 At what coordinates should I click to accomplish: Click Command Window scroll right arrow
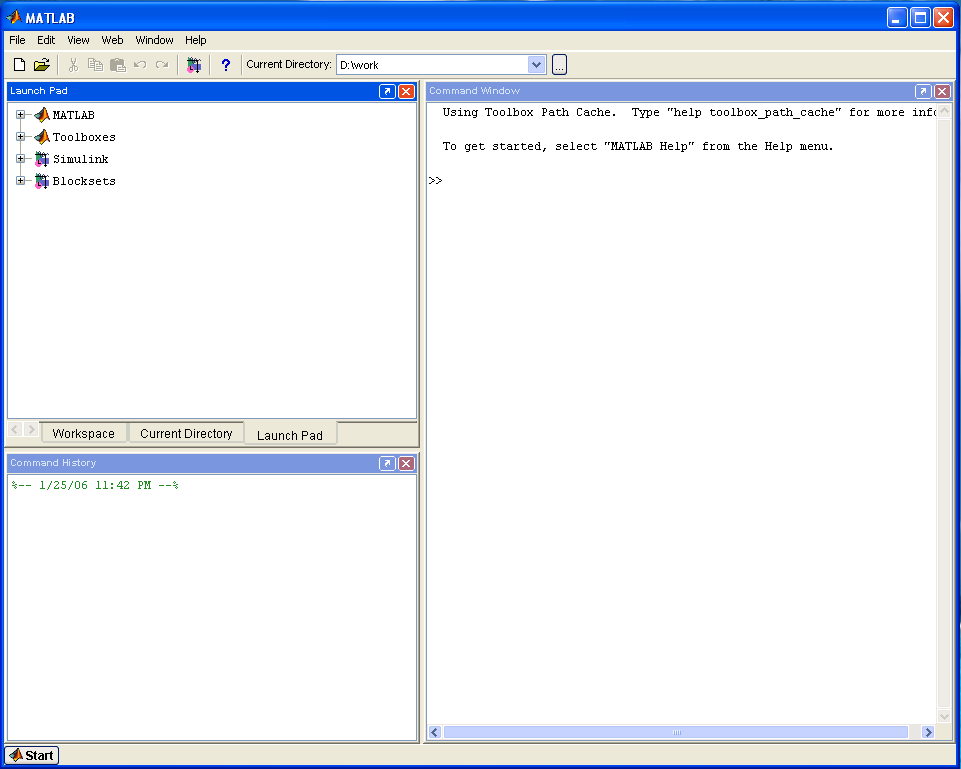pyautogui.click(x=928, y=732)
